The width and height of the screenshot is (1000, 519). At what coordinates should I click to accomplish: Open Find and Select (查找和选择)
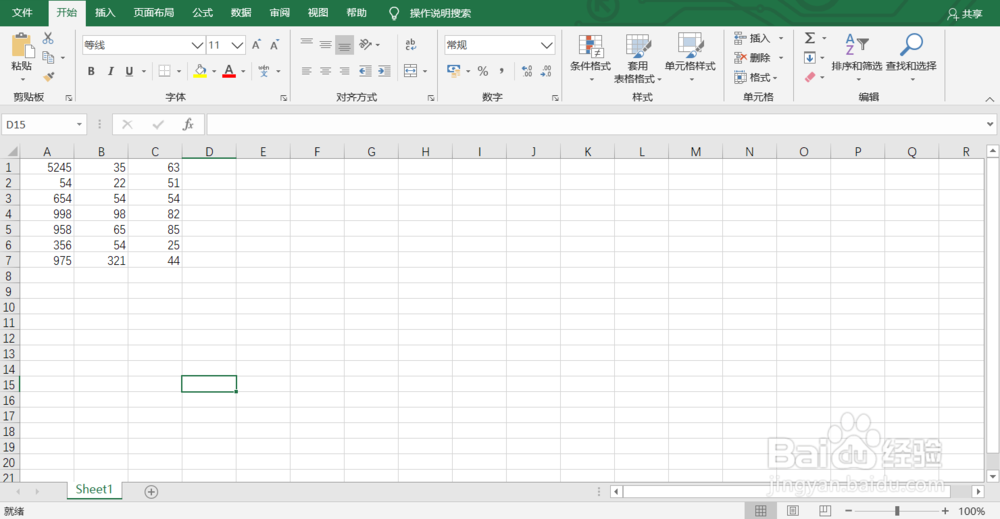(911, 57)
